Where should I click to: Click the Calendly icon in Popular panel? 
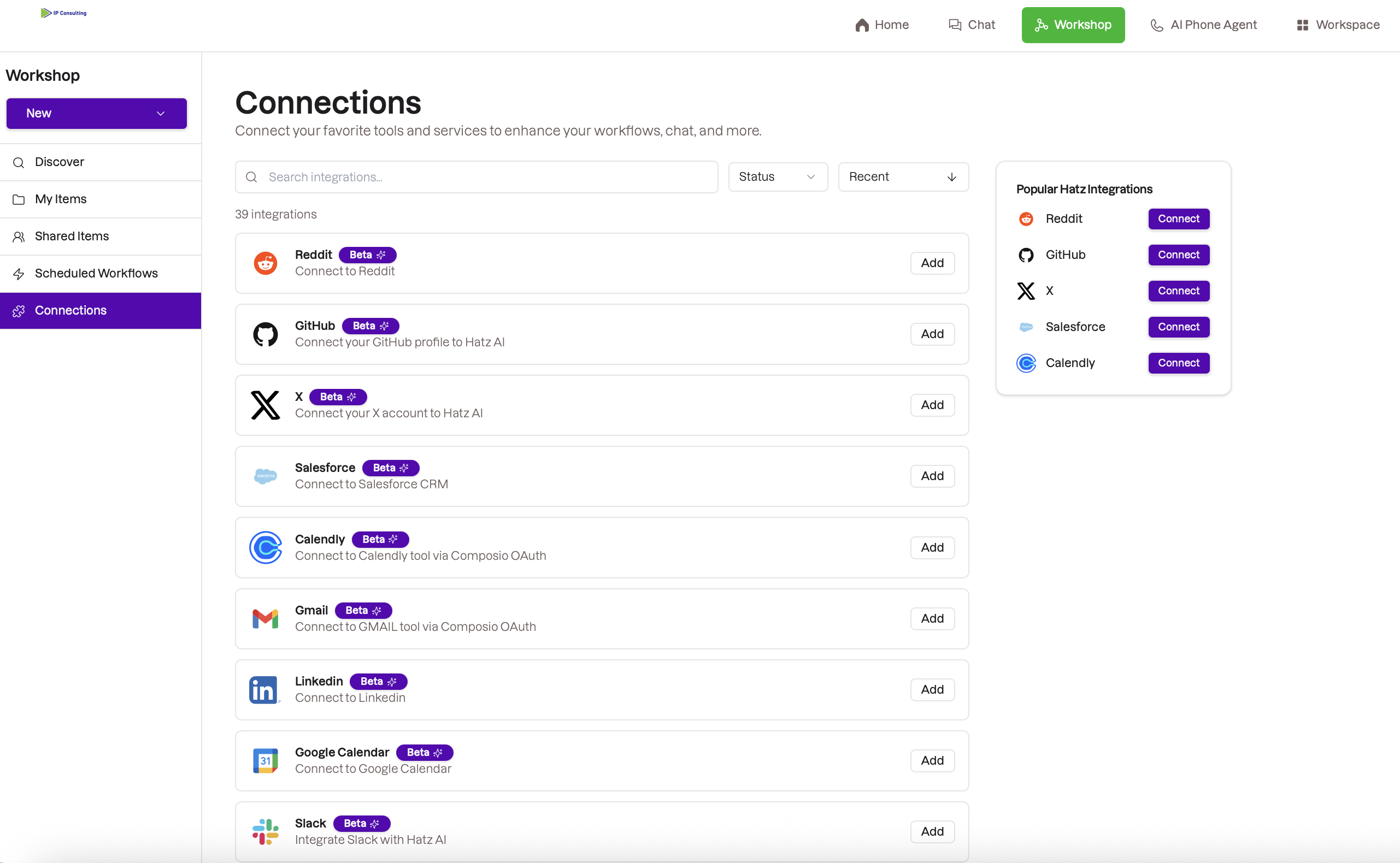[1026, 363]
